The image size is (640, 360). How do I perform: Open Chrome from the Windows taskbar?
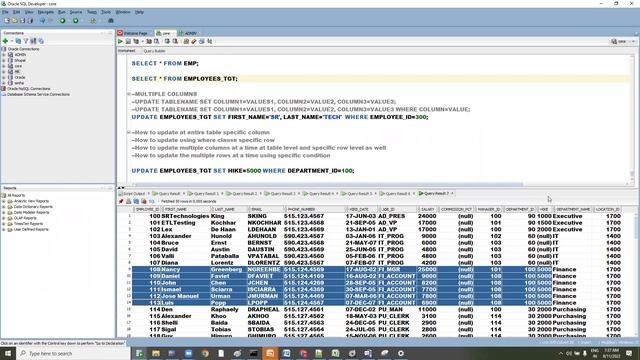(205, 353)
